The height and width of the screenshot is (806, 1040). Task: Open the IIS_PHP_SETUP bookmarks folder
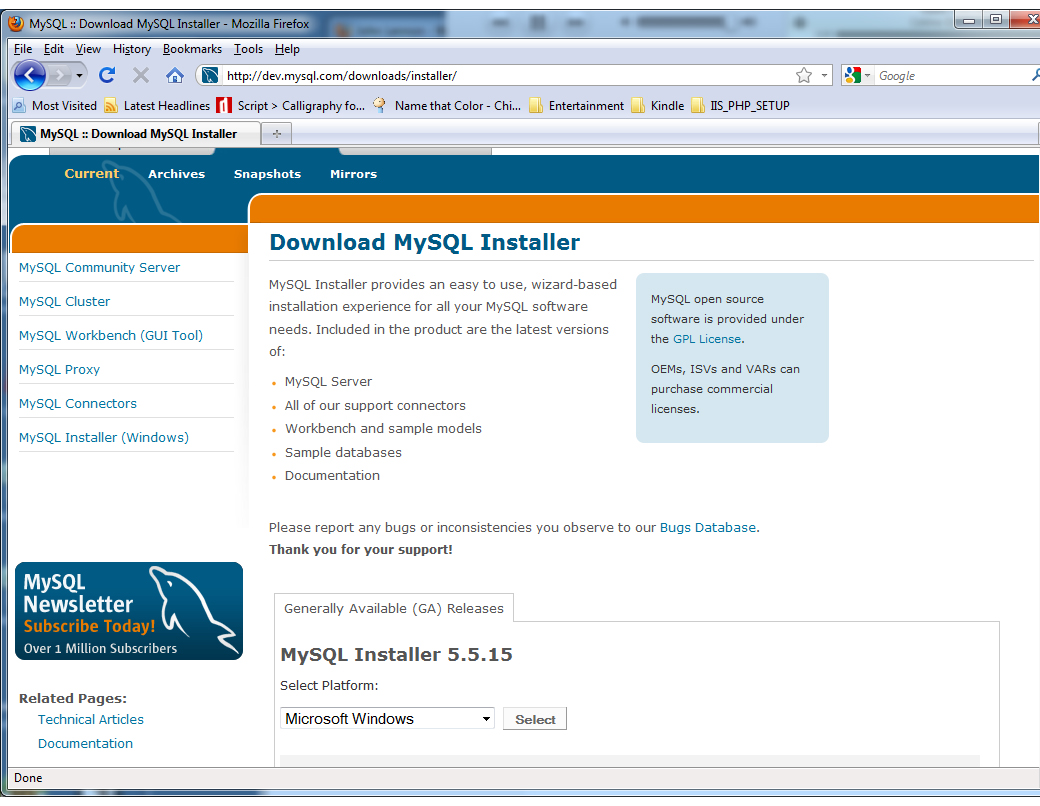point(740,105)
